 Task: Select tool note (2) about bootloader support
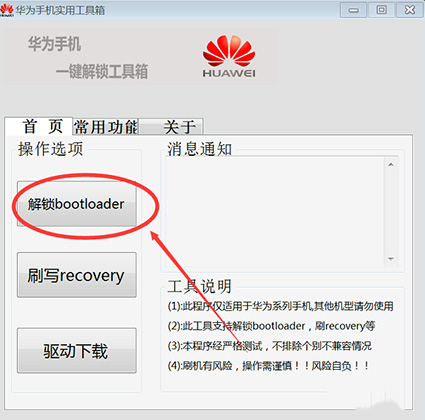[271, 326]
